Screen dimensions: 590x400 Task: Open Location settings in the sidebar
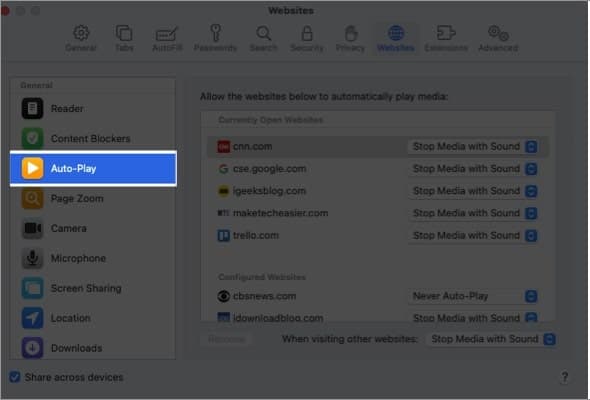coord(93,318)
